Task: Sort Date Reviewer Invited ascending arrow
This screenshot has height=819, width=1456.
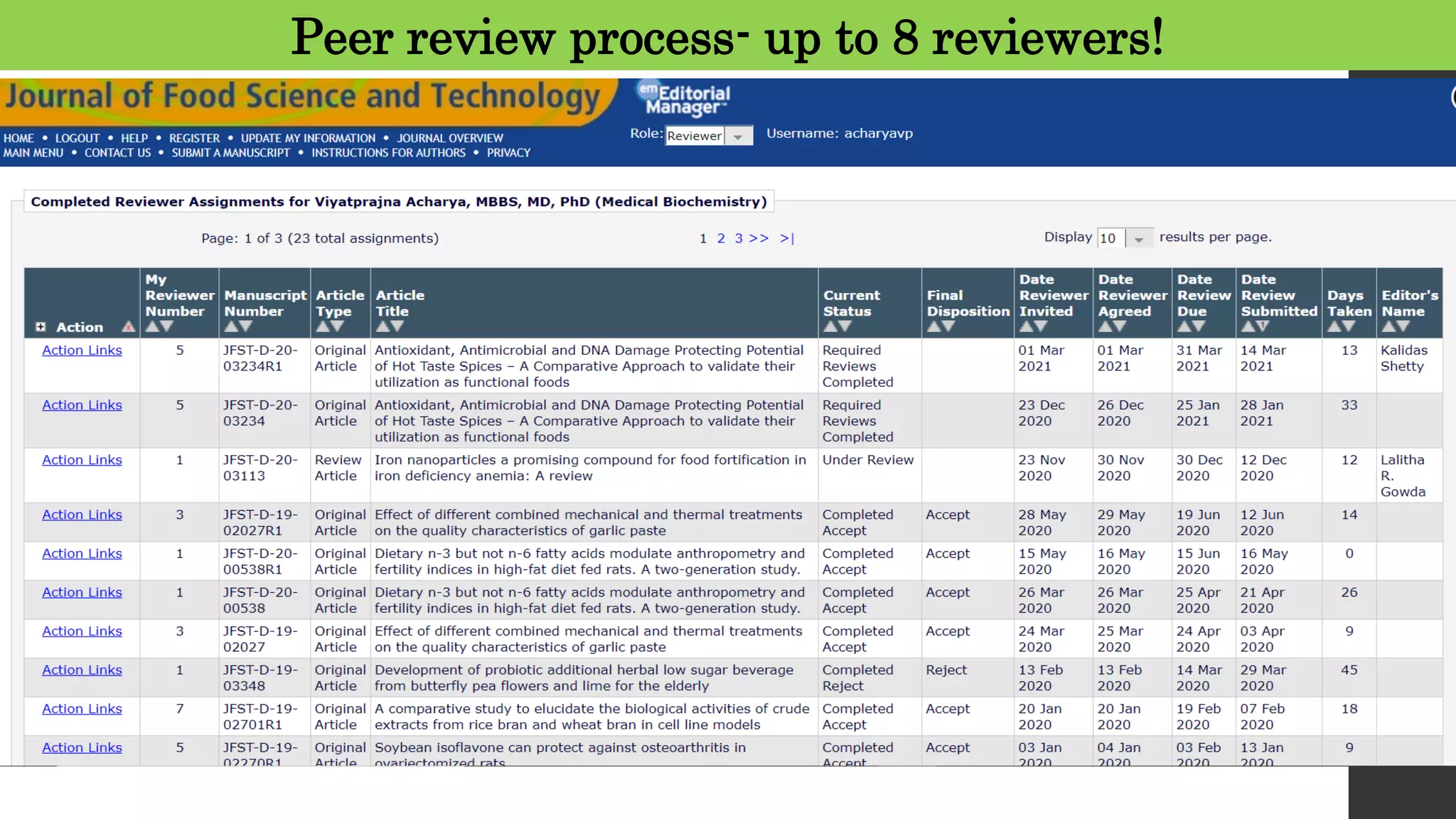Action: pos(1026,326)
